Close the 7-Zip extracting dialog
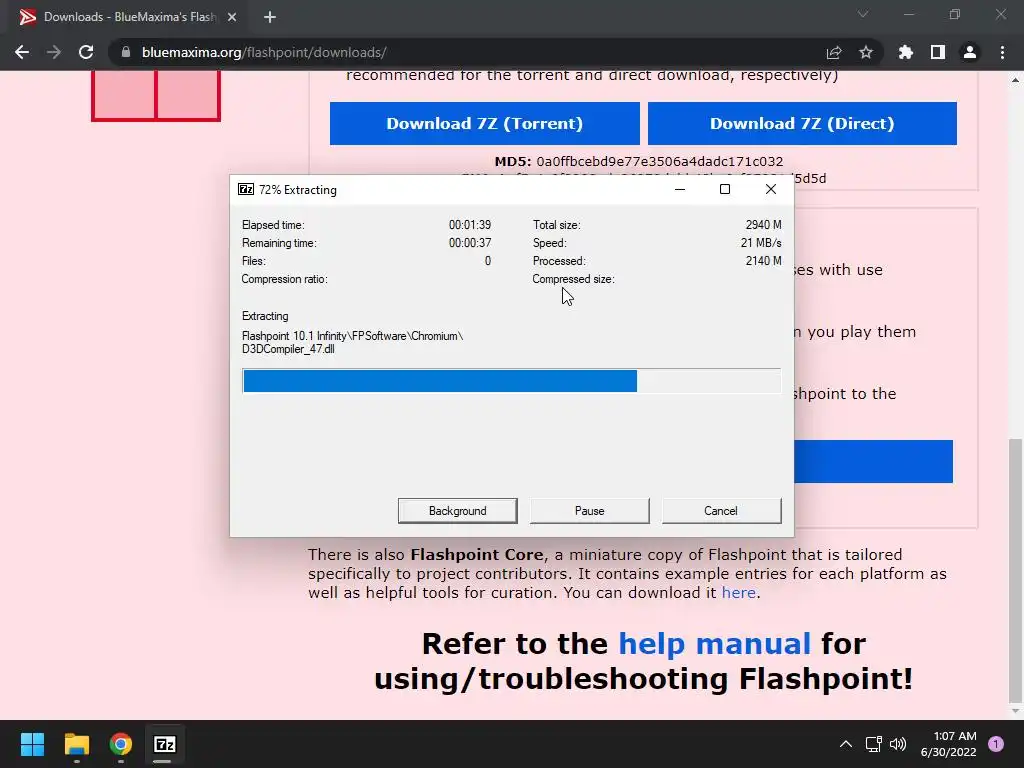The image size is (1024, 768). tap(771, 189)
